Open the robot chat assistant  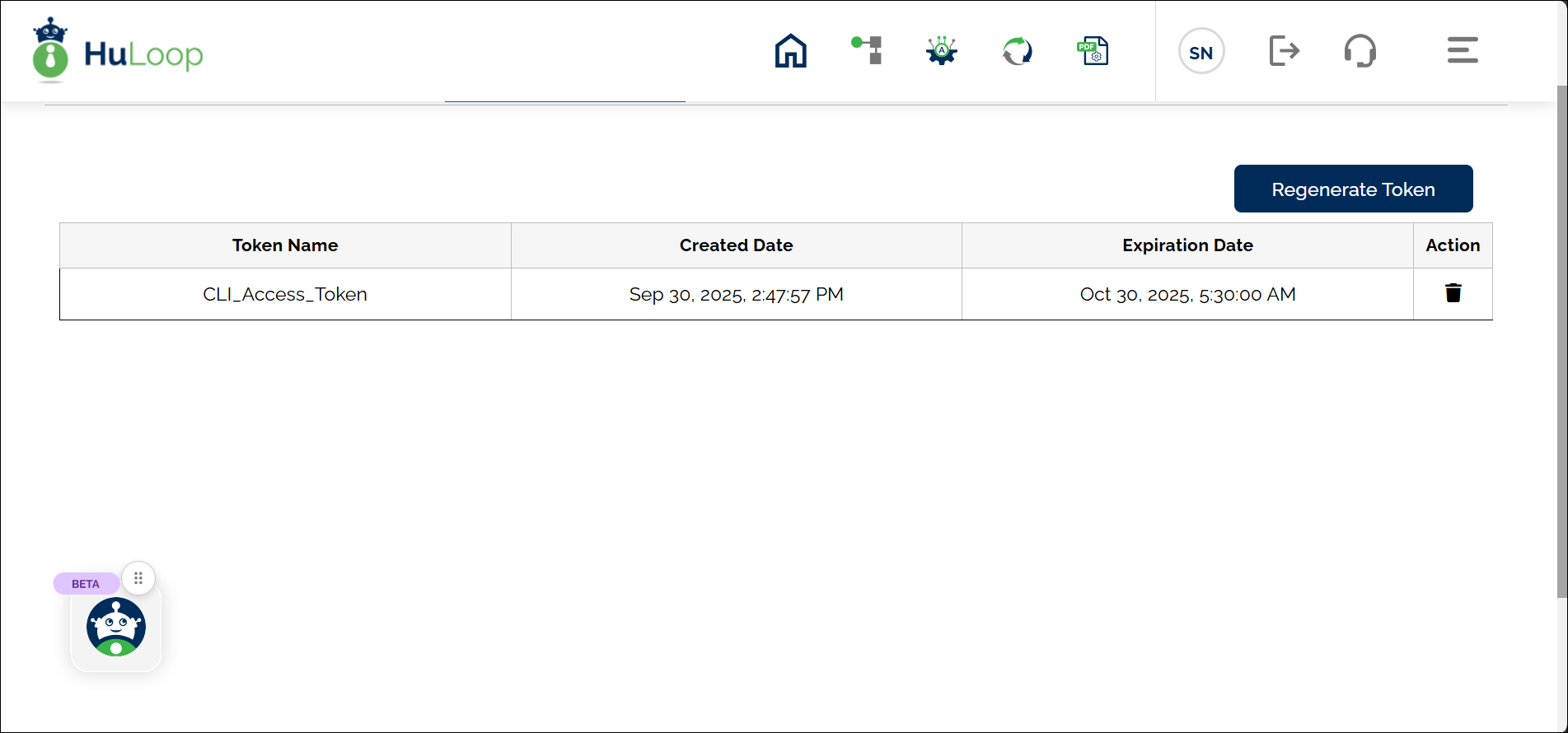point(116,627)
